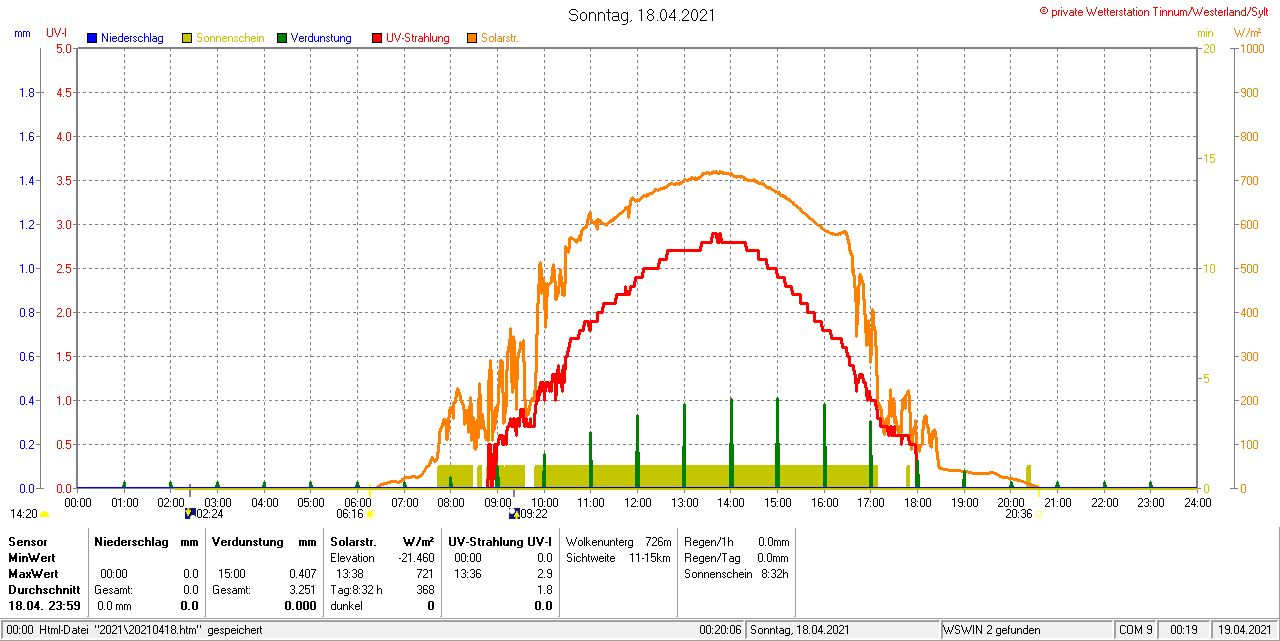Click the 1.4 value on mm axis

point(28,181)
